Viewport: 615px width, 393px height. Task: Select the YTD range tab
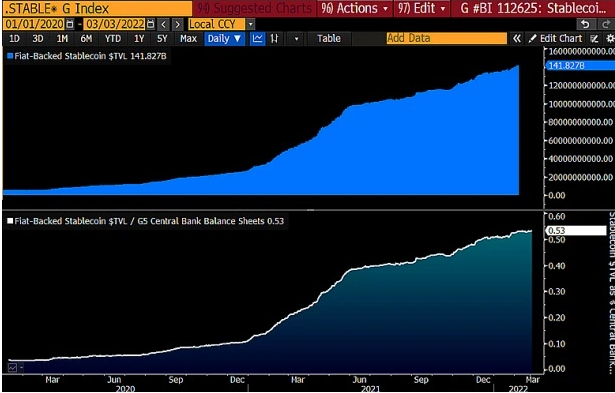113,38
